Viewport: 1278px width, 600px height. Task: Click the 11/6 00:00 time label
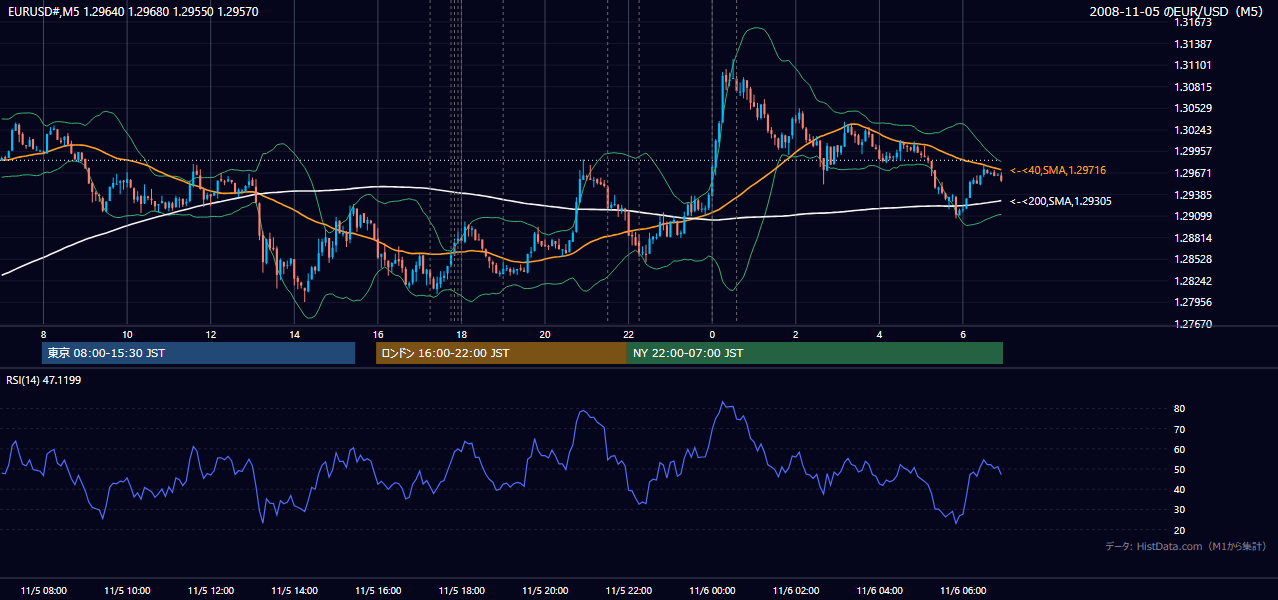click(x=712, y=591)
